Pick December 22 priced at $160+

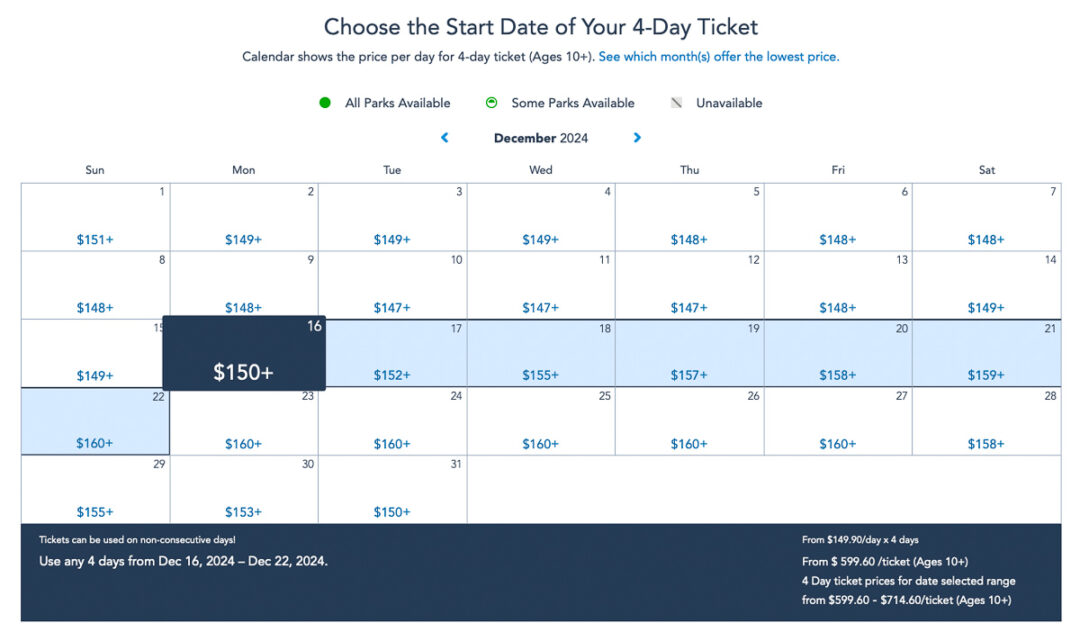click(94, 420)
